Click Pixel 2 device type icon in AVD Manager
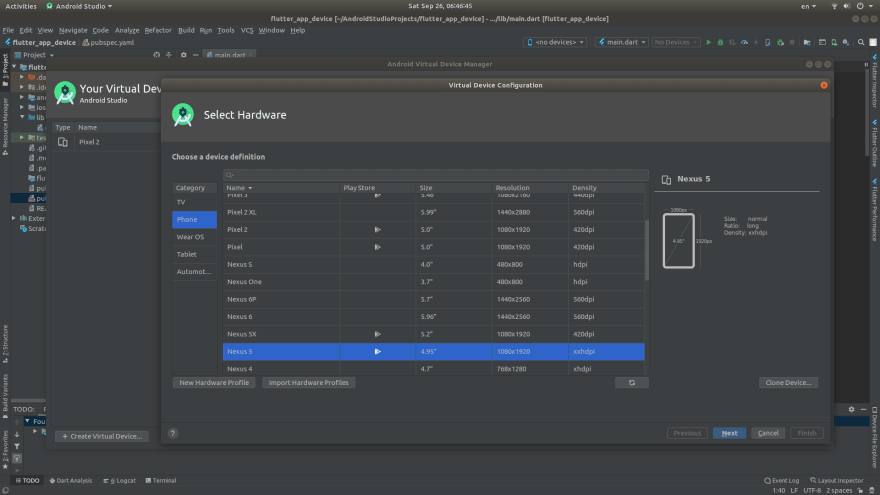The image size is (880, 495). point(63,142)
